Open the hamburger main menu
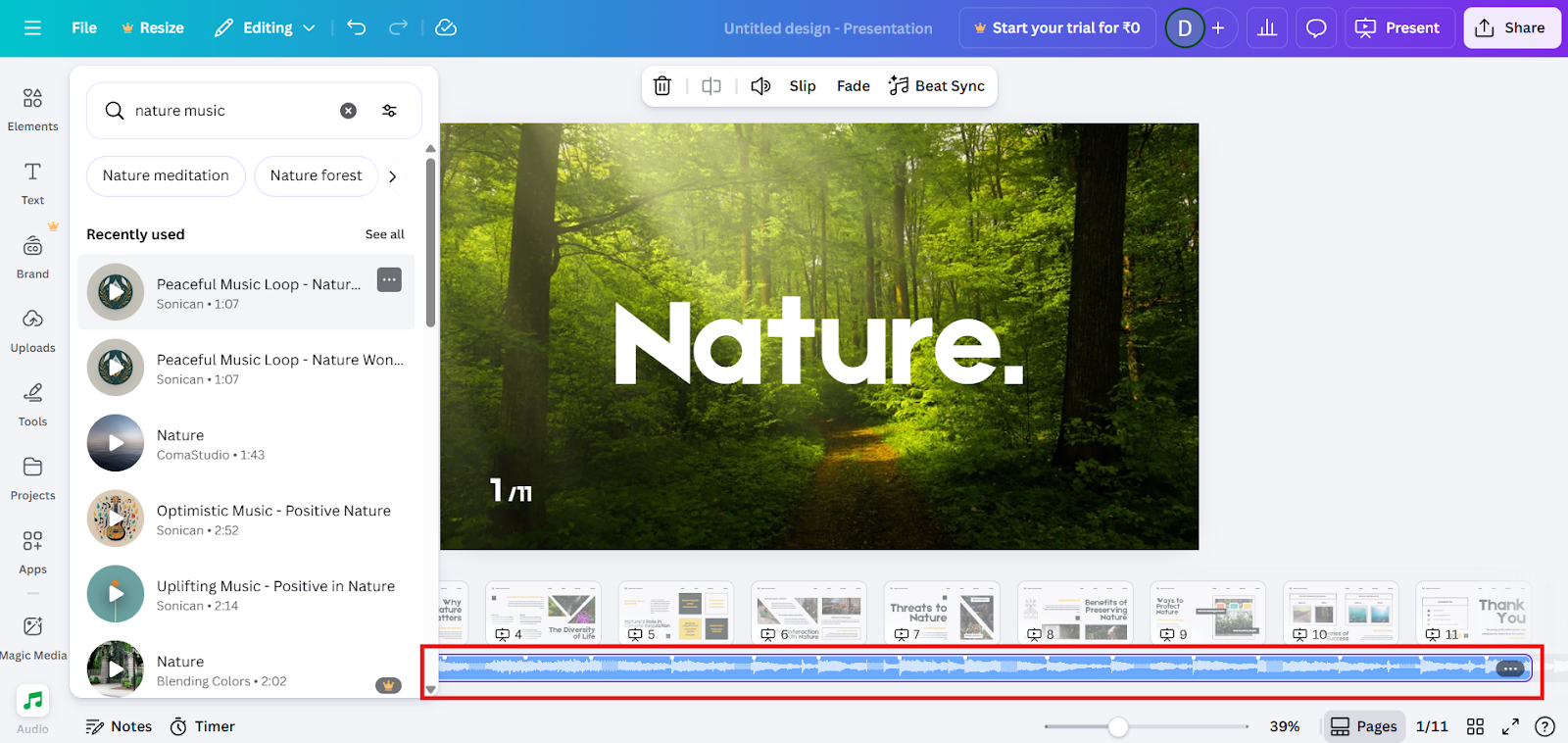The height and width of the screenshot is (743, 1568). point(32,27)
